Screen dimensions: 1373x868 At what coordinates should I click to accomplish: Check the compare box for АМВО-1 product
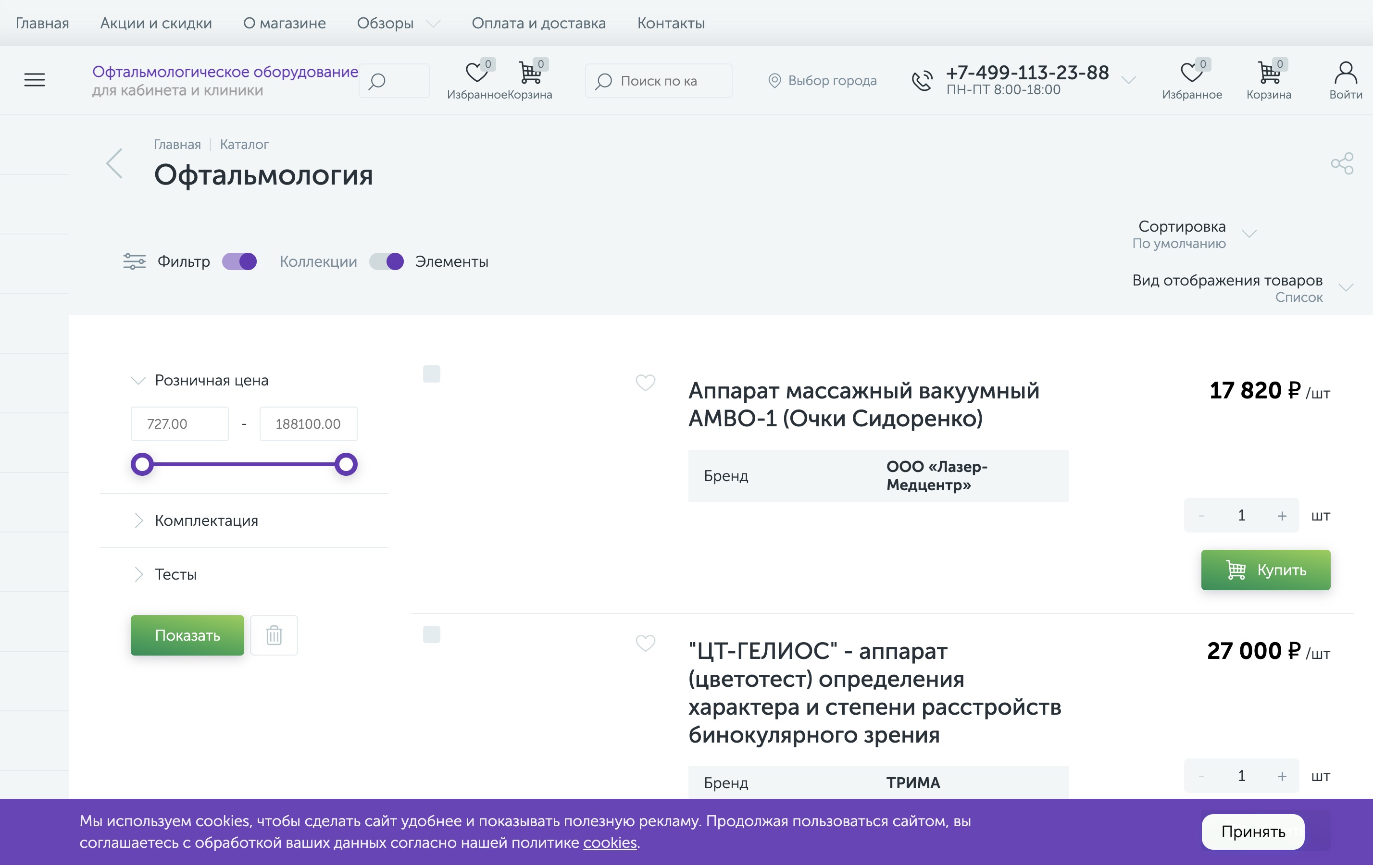[432, 374]
